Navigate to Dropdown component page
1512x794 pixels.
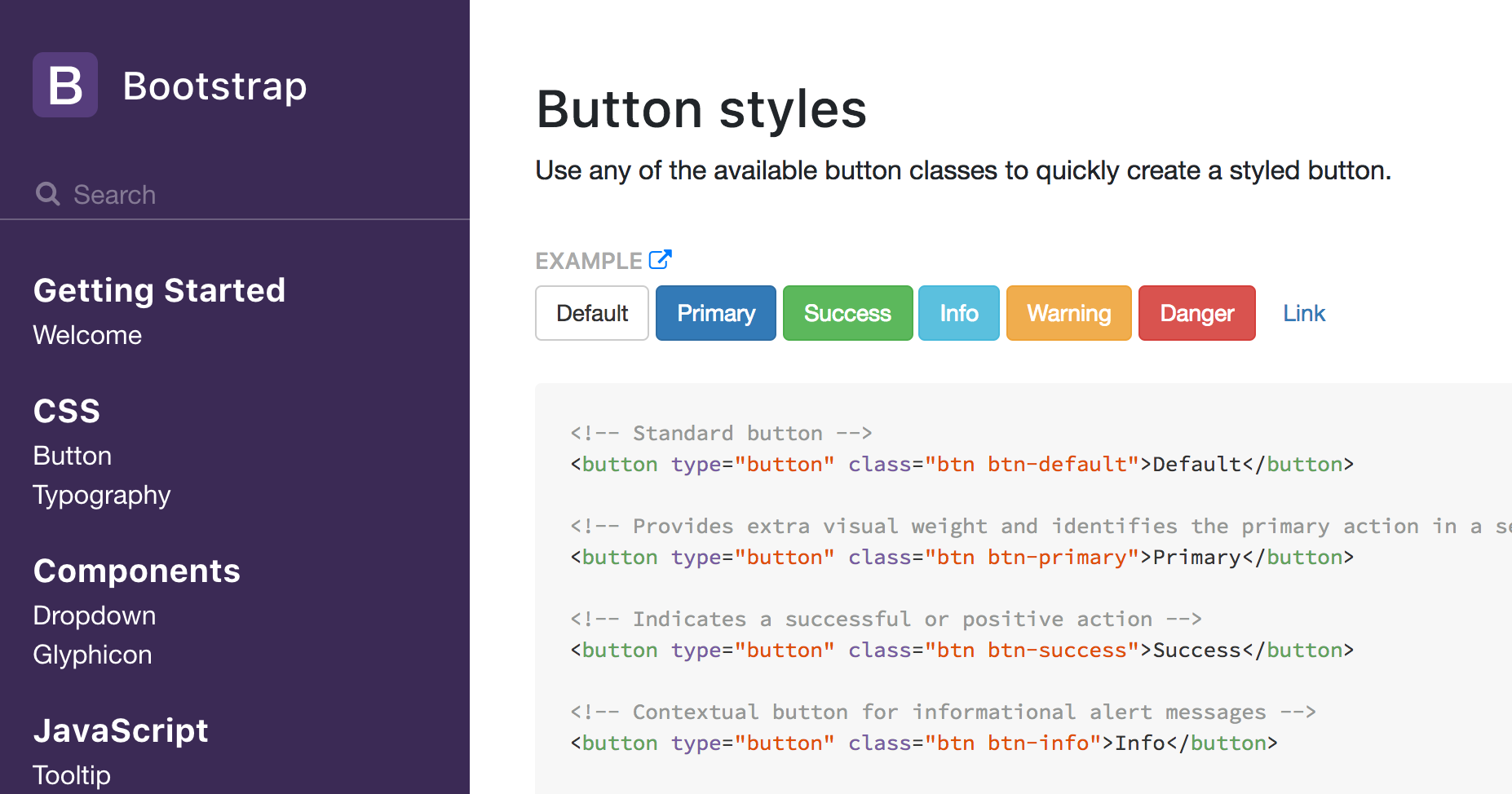95,615
